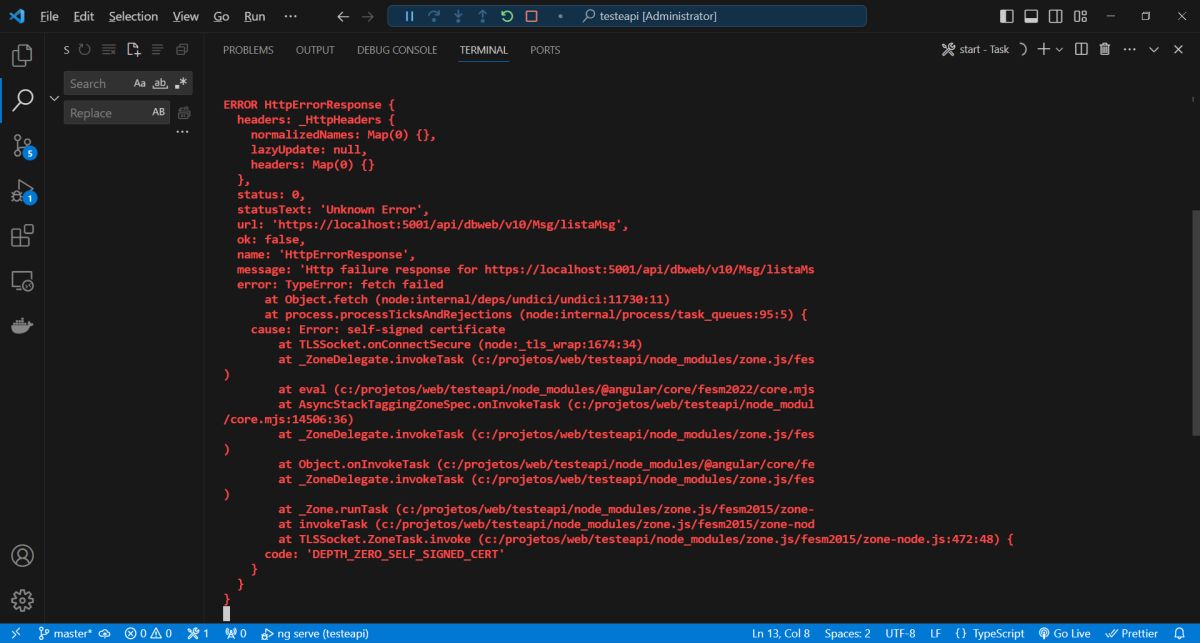Toggle Use Regular Expression in search
The width and height of the screenshot is (1200, 643).
point(181,84)
